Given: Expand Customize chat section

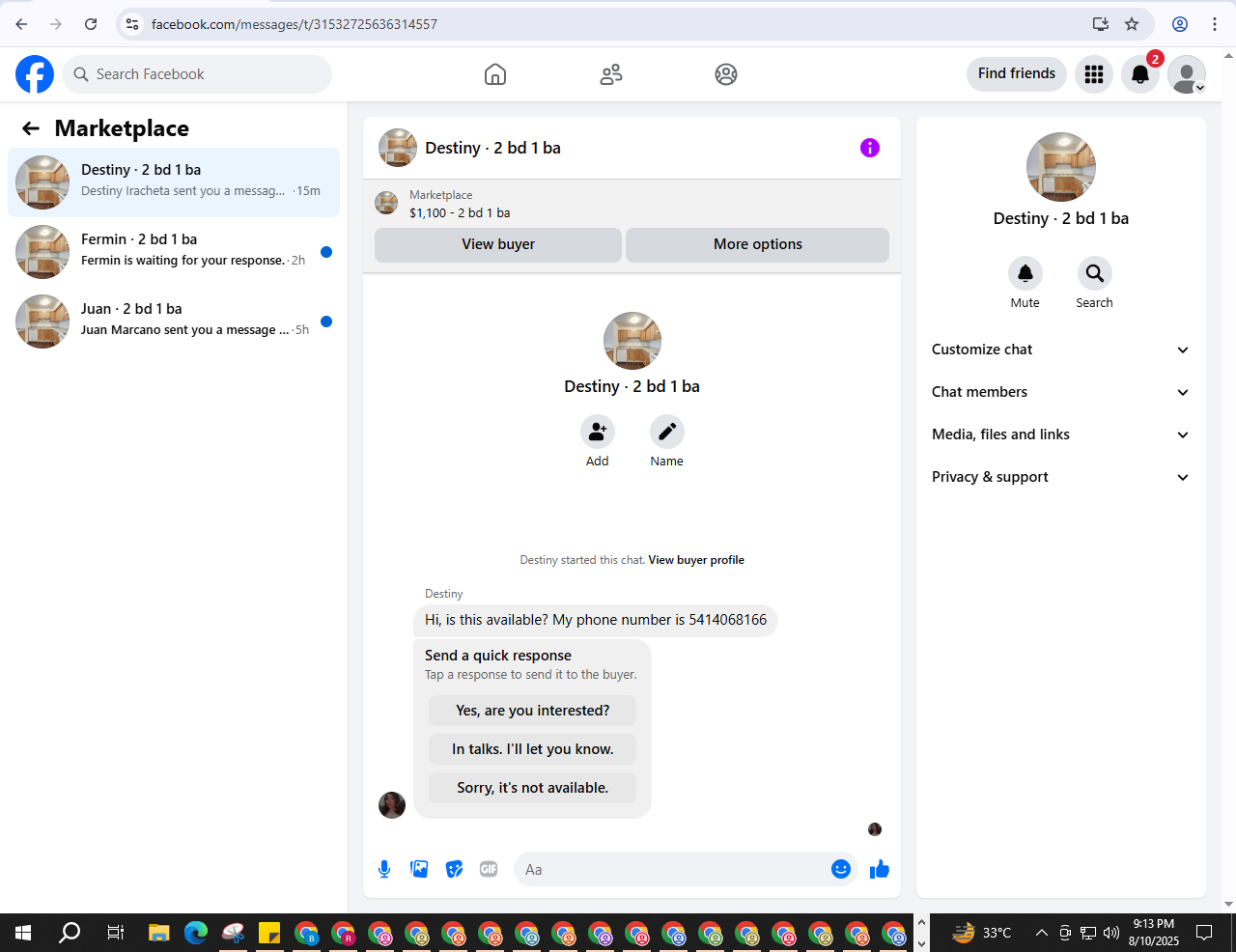Looking at the screenshot, I should pyautogui.click(x=1060, y=350).
